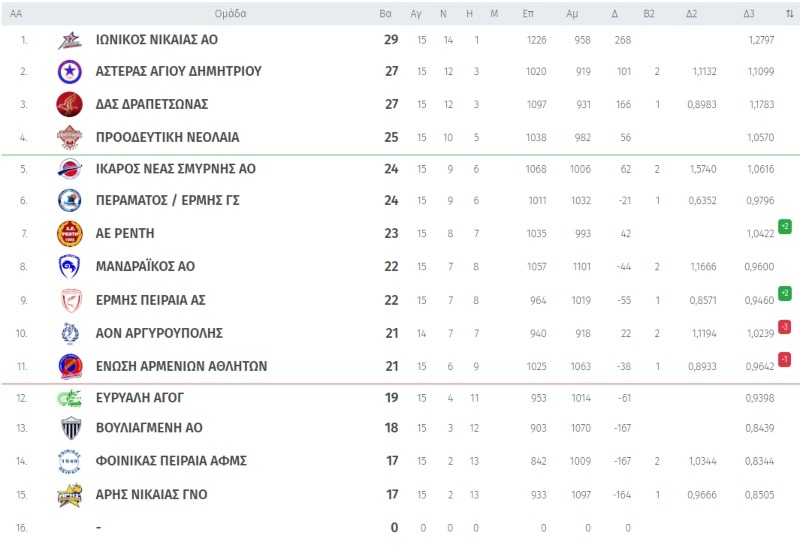Image resolution: width=800 pixels, height=557 pixels.
Task: Sort table by Βα points column
Action: click(x=385, y=14)
